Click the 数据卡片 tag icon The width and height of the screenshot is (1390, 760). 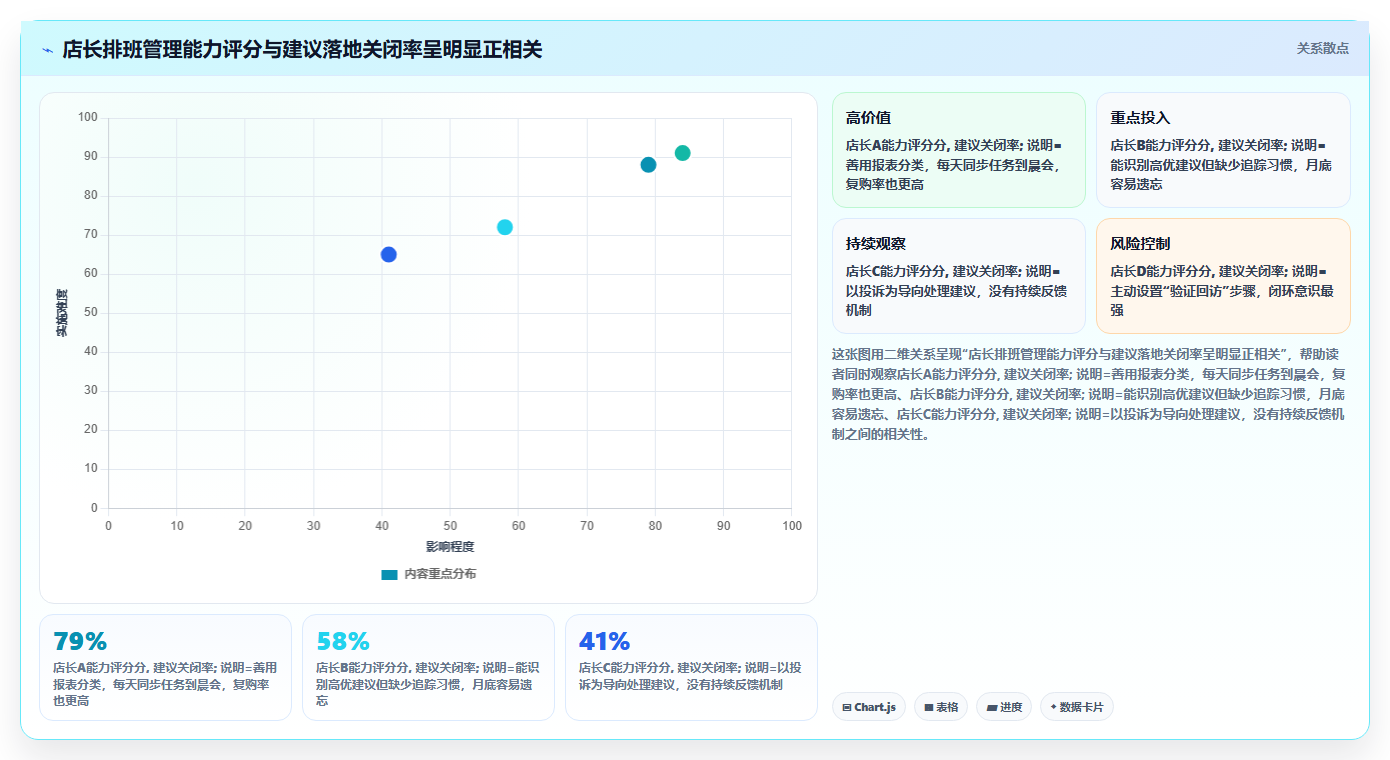1054,707
